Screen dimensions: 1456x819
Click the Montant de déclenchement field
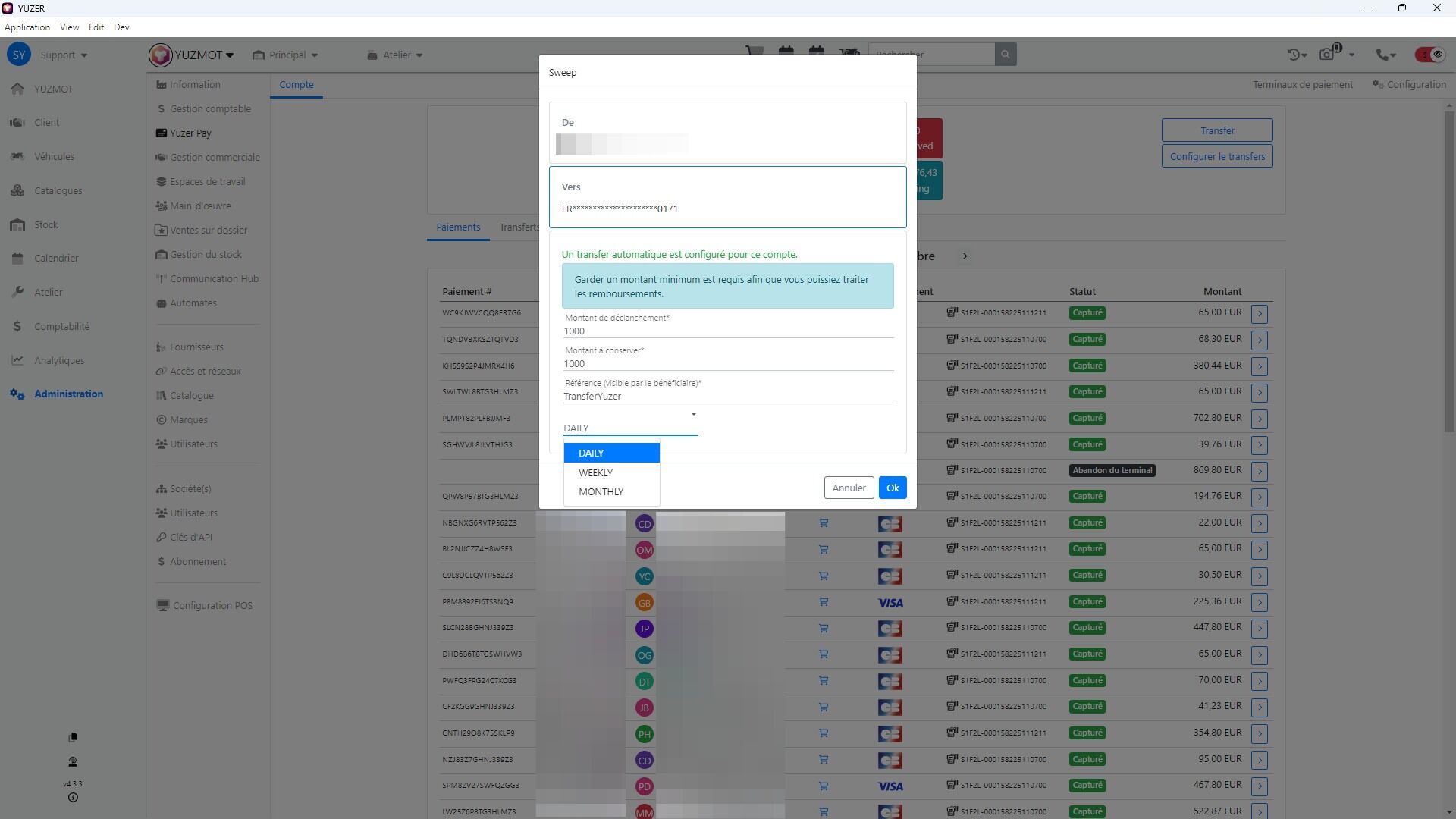(x=727, y=331)
